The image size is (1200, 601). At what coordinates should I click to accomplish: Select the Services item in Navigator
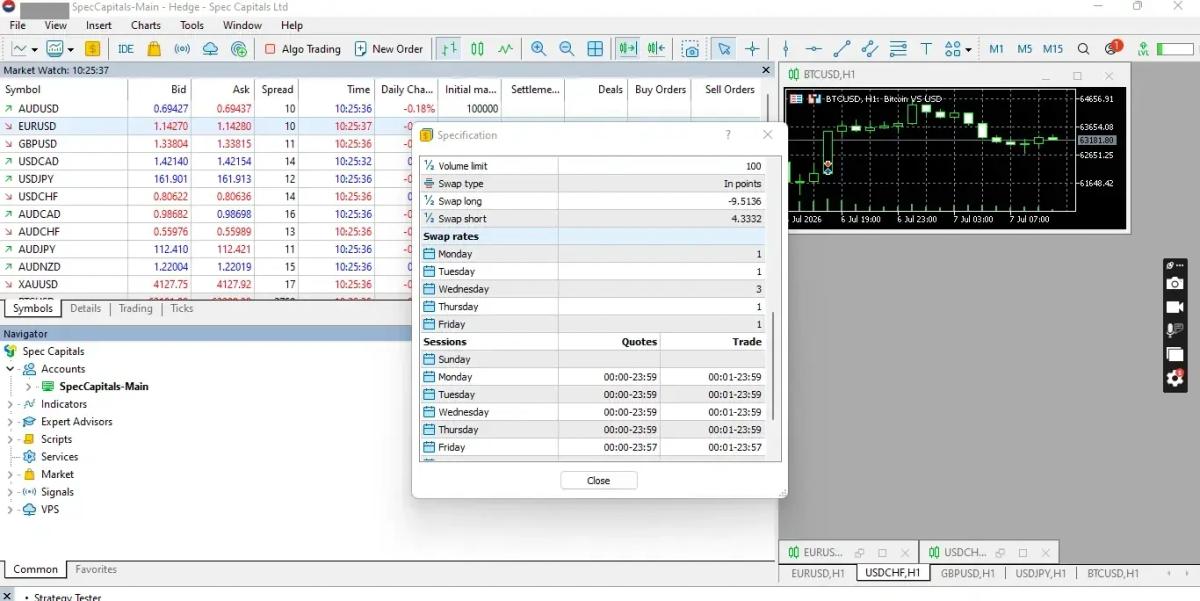(59, 457)
